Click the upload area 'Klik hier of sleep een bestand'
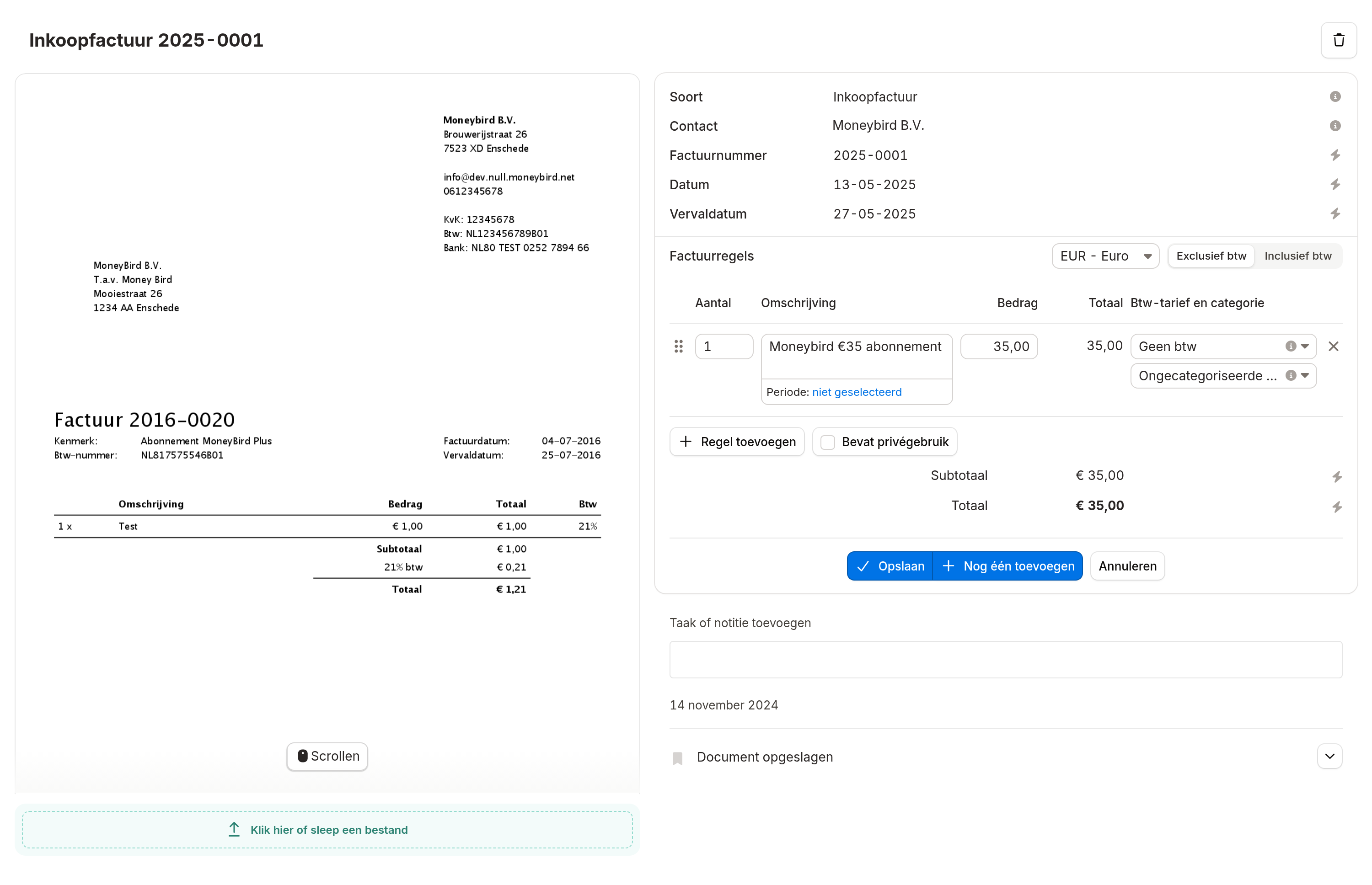Image resolution: width=1372 pixels, height=885 pixels. pyautogui.click(x=327, y=829)
